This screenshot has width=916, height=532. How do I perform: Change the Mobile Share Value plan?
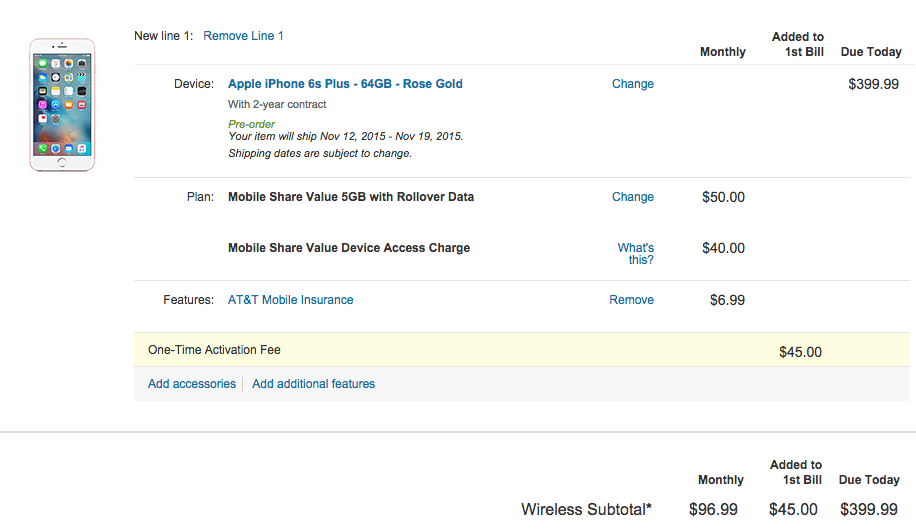click(x=633, y=197)
